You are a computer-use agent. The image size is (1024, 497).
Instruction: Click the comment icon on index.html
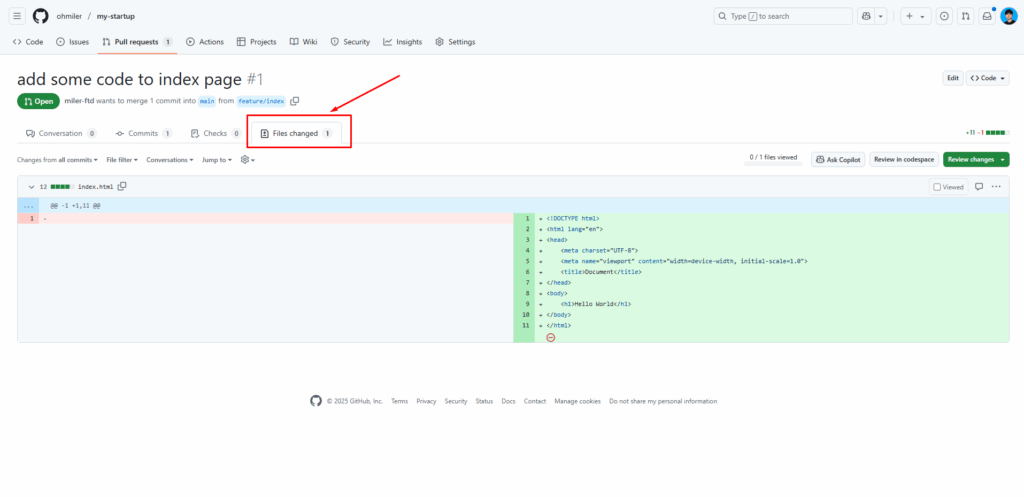(x=979, y=186)
